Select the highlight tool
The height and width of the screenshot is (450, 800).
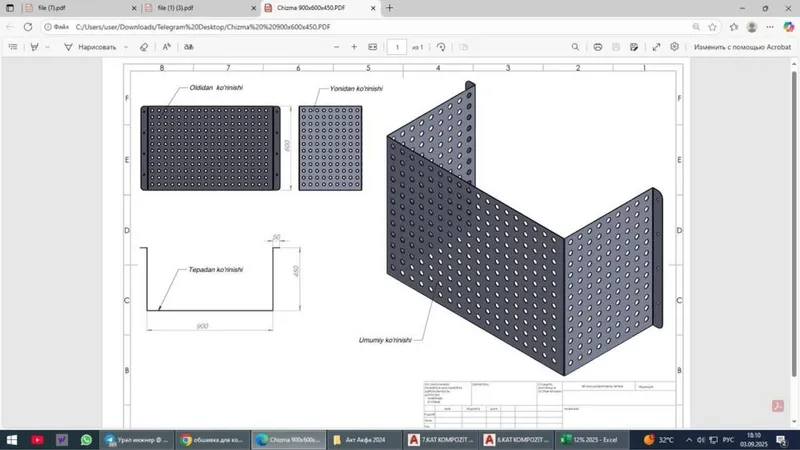tap(34, 47)
